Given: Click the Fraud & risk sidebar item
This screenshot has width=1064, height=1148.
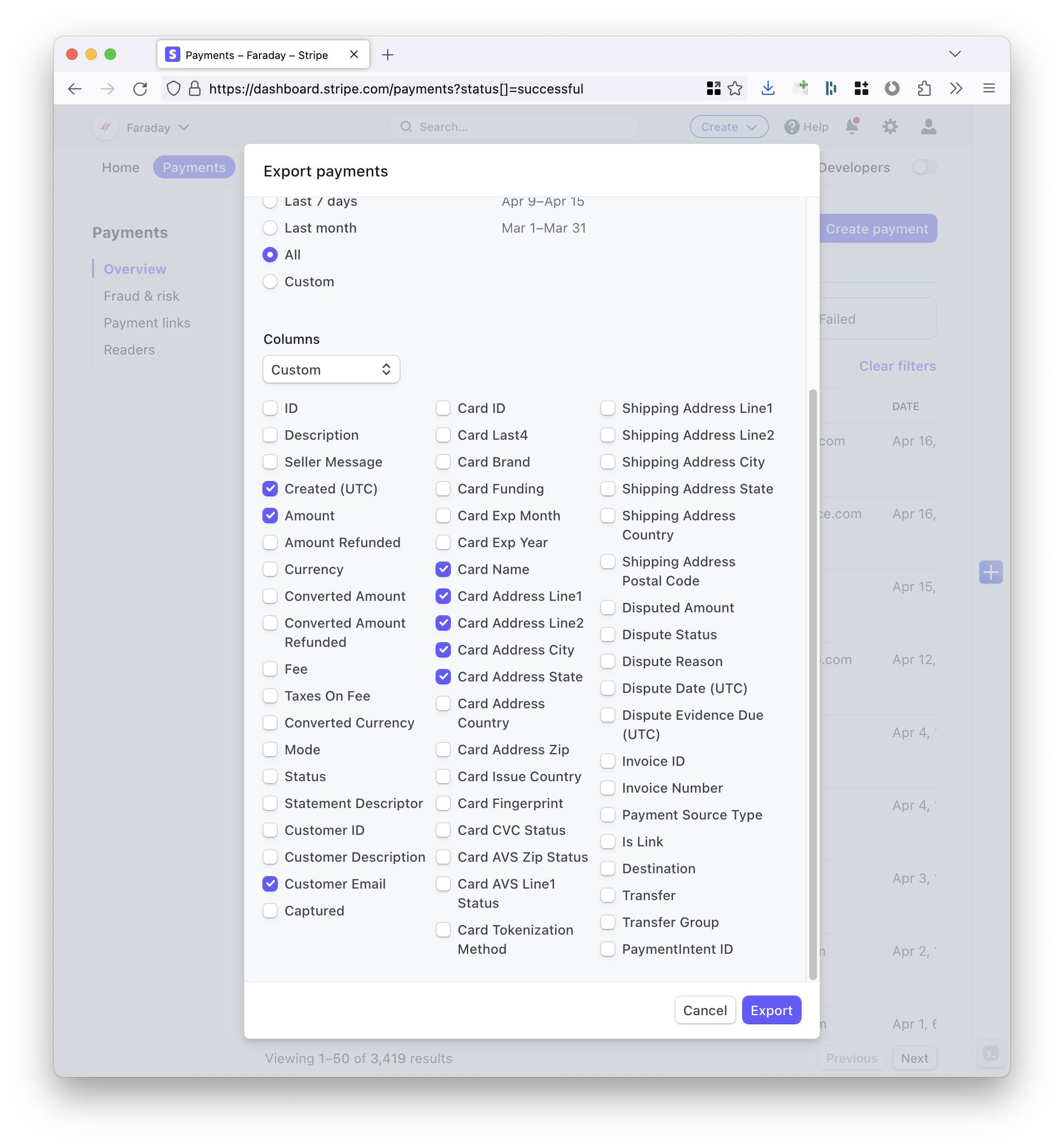Looking at the screenshot, I should 141,296.
